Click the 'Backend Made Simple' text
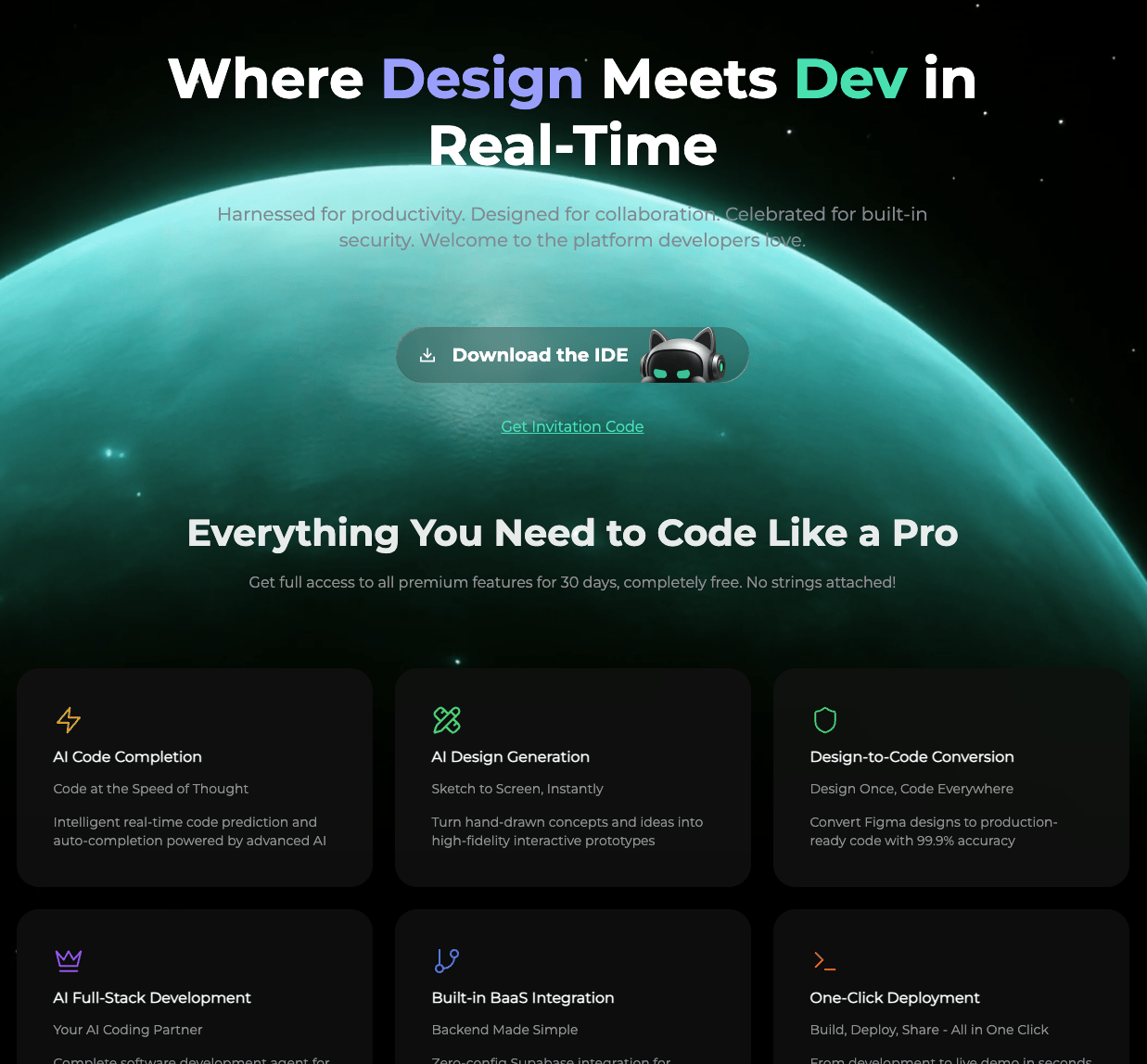1147x1064 pixels. tap(505, 1030)
